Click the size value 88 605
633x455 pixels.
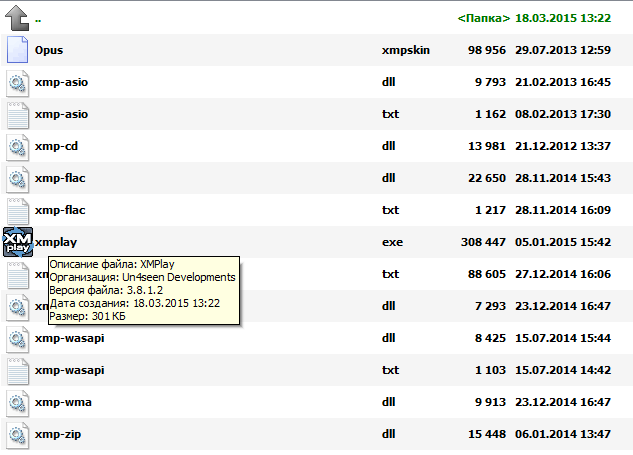(487, 274)
